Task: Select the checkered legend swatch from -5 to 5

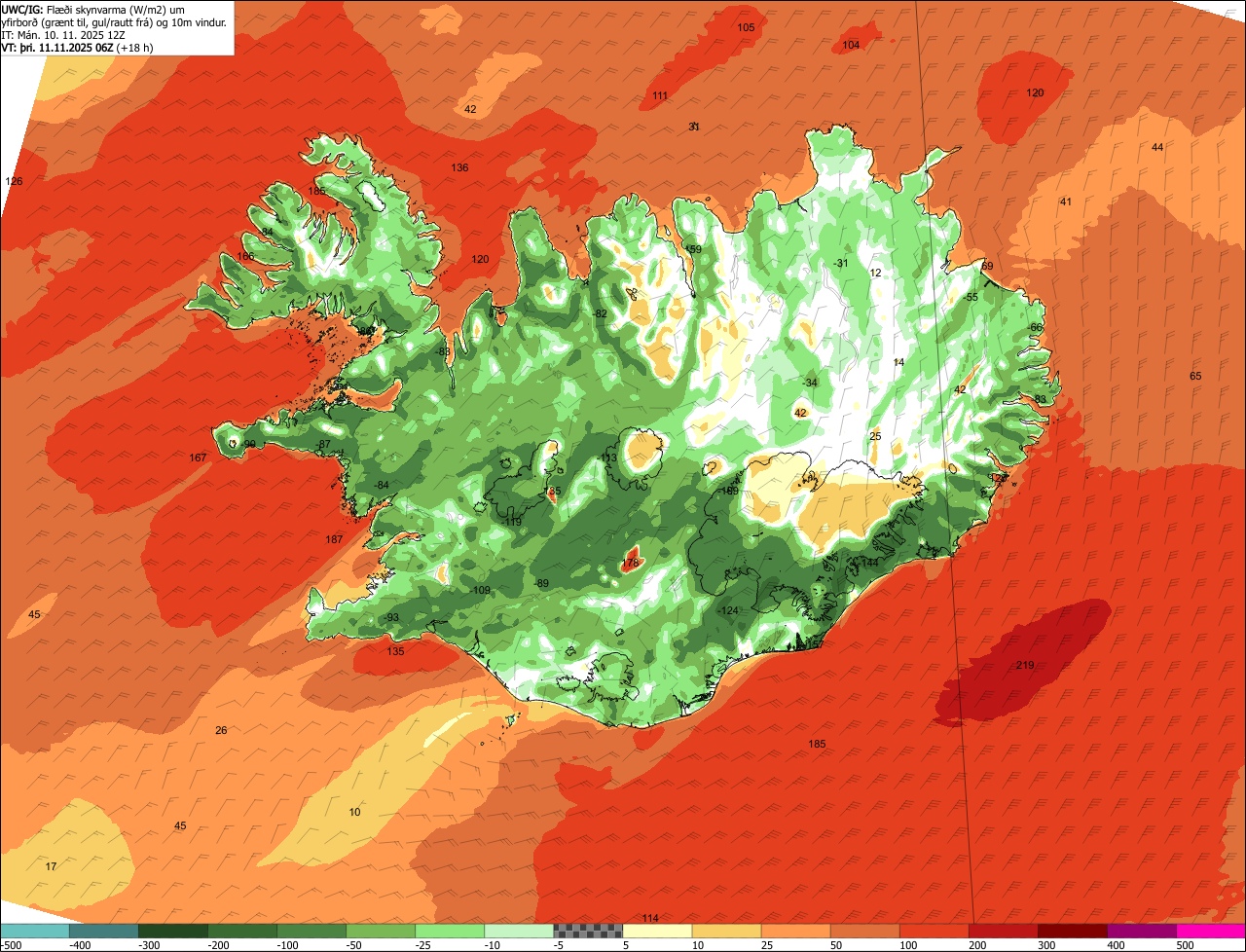Action: 588,931
